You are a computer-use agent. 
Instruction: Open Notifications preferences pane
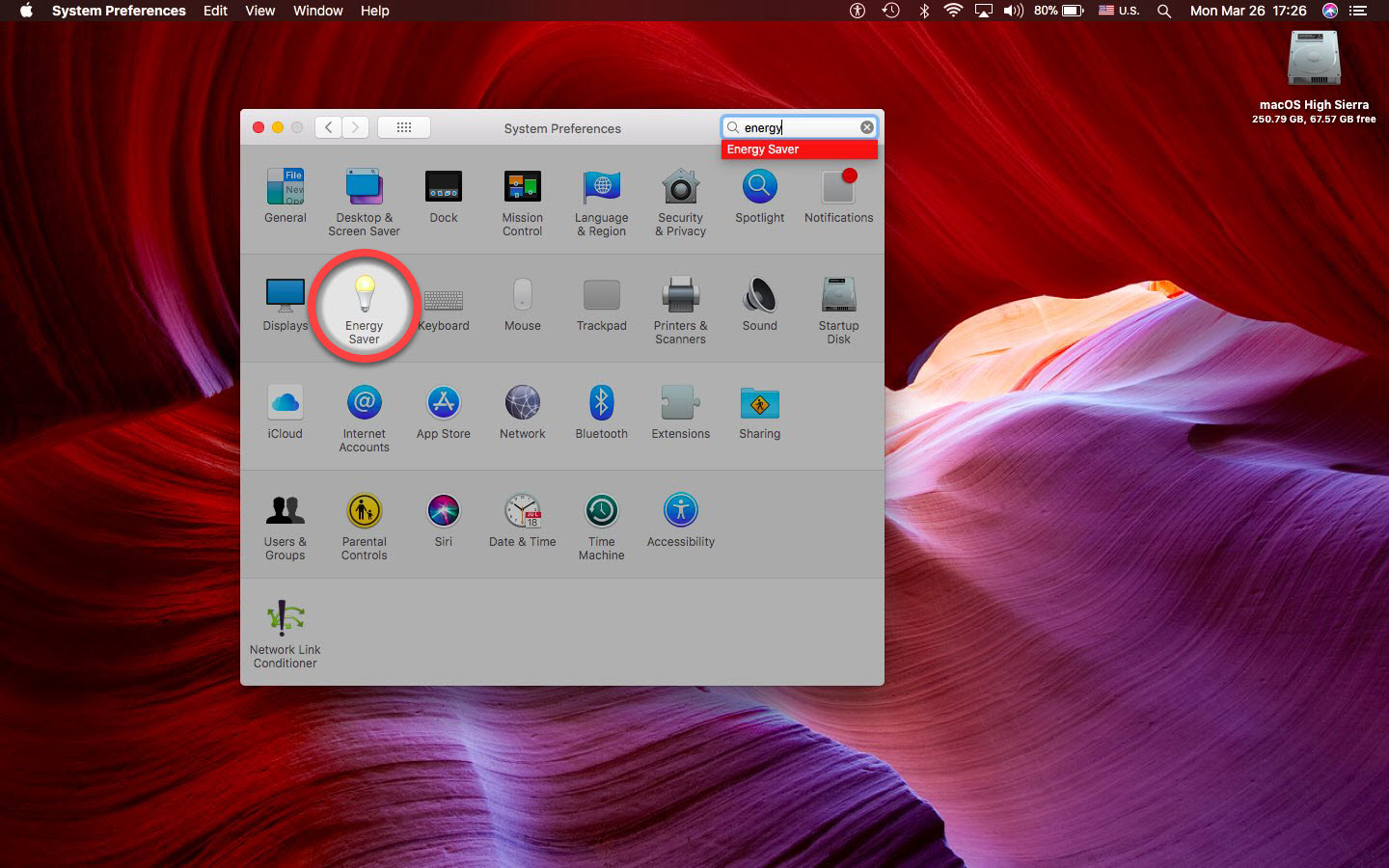tap(838, 196)
